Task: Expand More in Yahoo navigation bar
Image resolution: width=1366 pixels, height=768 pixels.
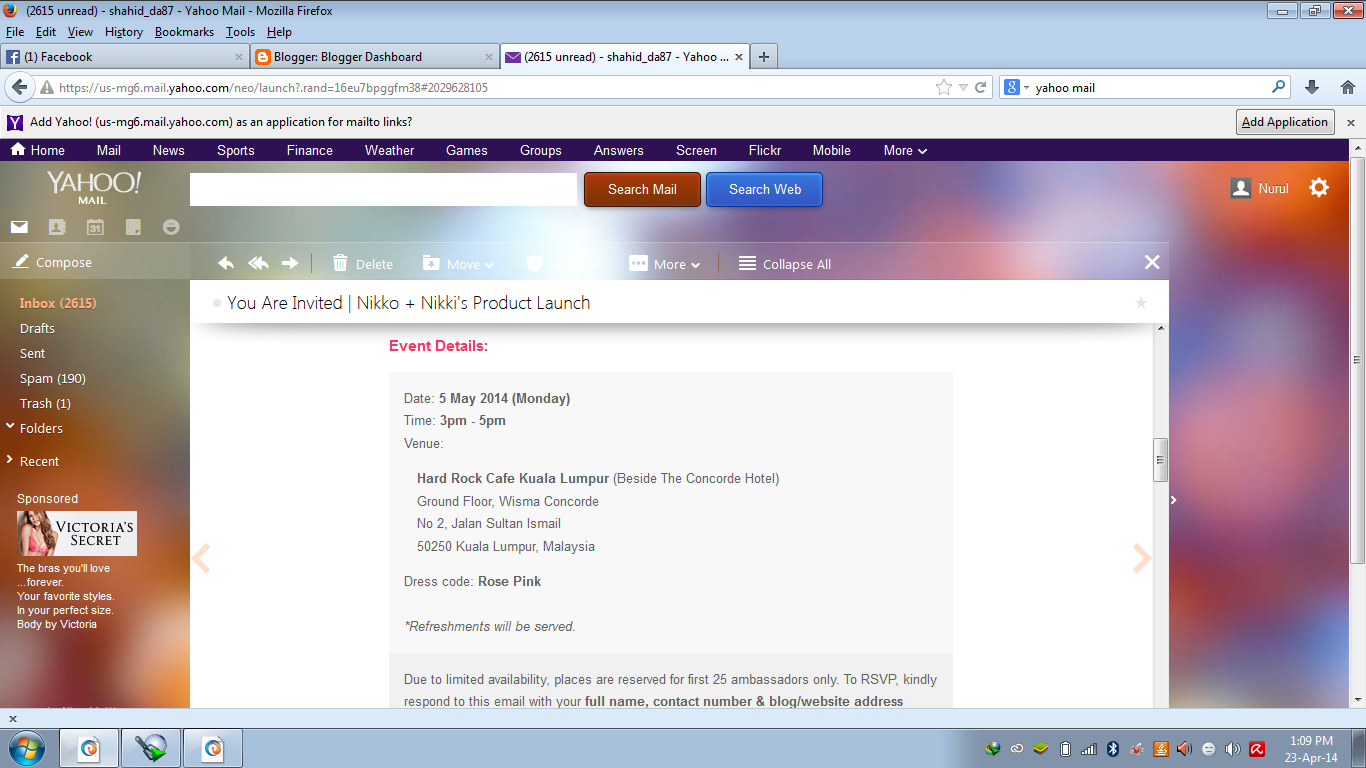Action: tap(905, 150)
